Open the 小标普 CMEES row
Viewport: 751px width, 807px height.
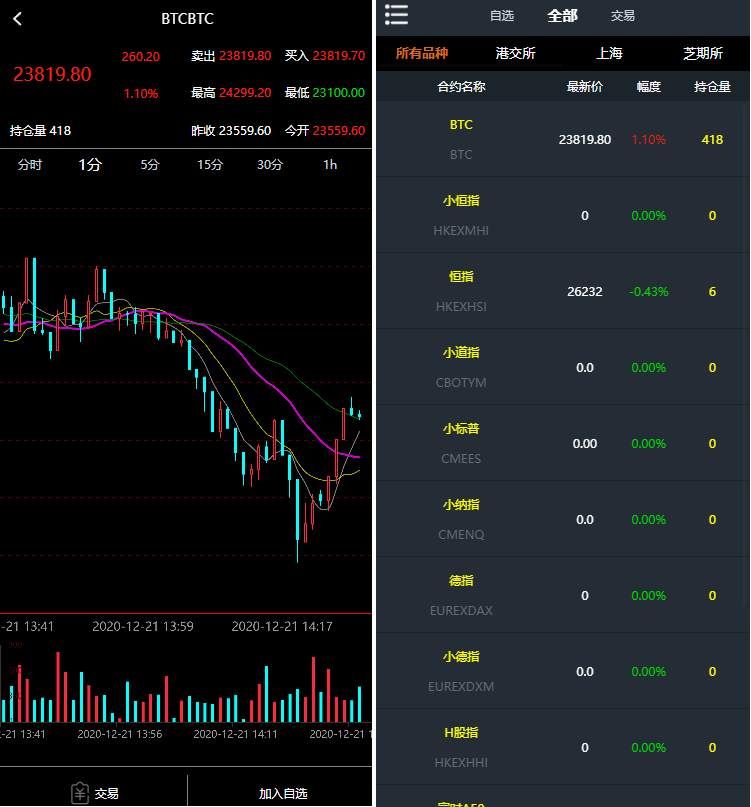tap(563, 444)
